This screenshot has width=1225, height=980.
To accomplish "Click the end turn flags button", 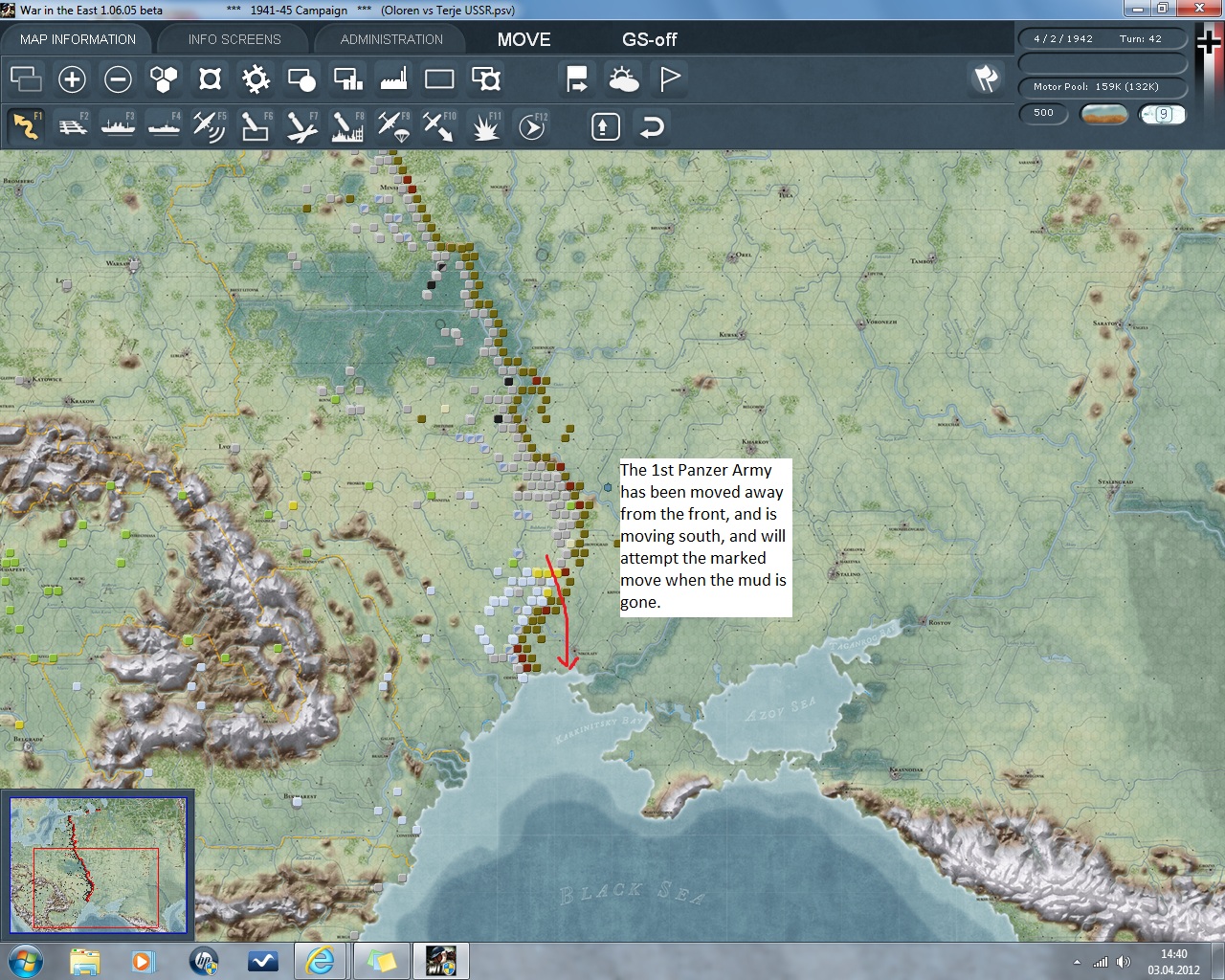I will 986,78.
